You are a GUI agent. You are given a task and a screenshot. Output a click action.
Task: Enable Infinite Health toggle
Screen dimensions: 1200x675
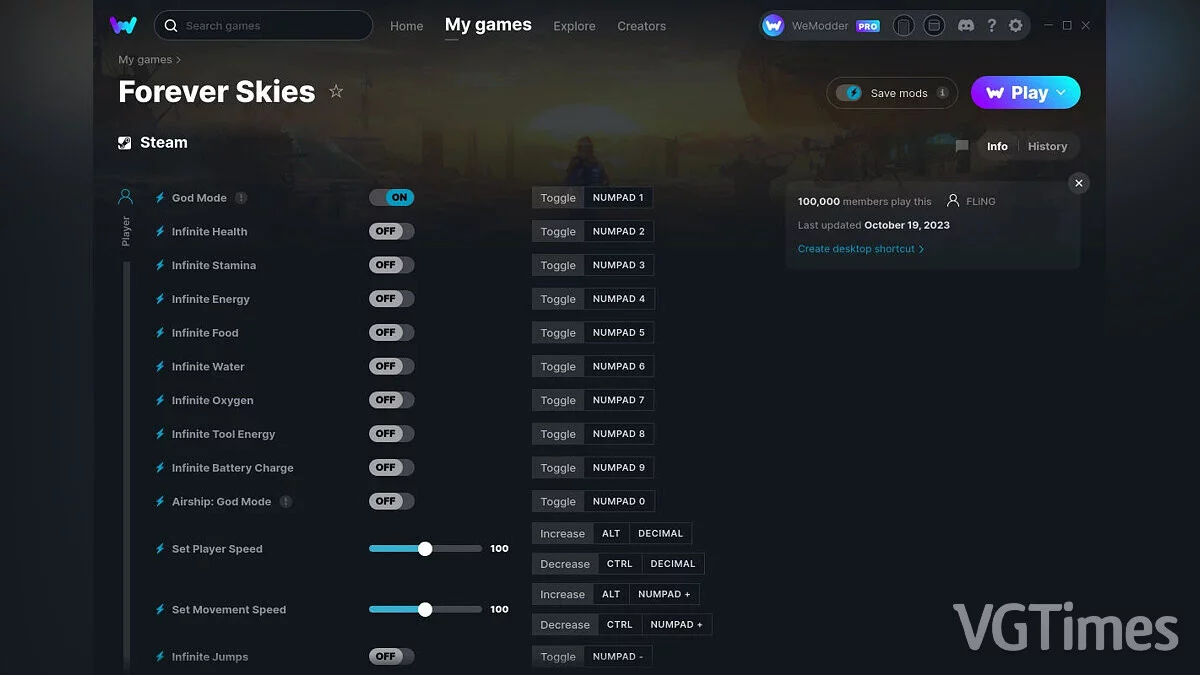pos(391,231)
